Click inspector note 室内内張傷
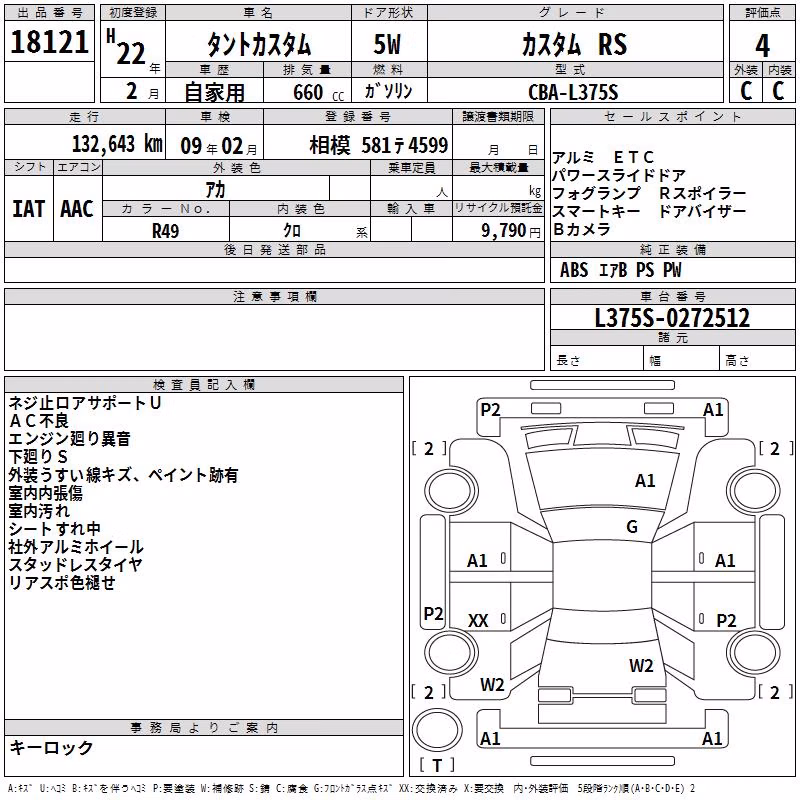 (45, 493)
